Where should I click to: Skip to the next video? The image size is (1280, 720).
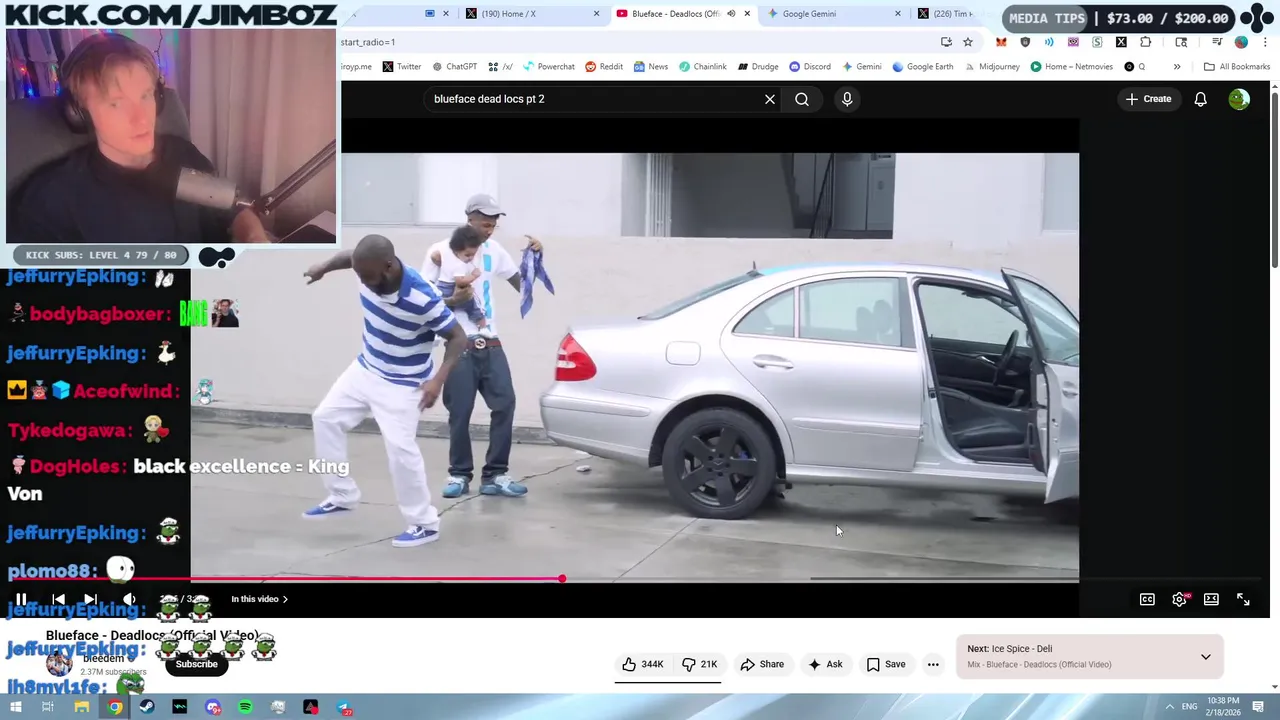90,600
